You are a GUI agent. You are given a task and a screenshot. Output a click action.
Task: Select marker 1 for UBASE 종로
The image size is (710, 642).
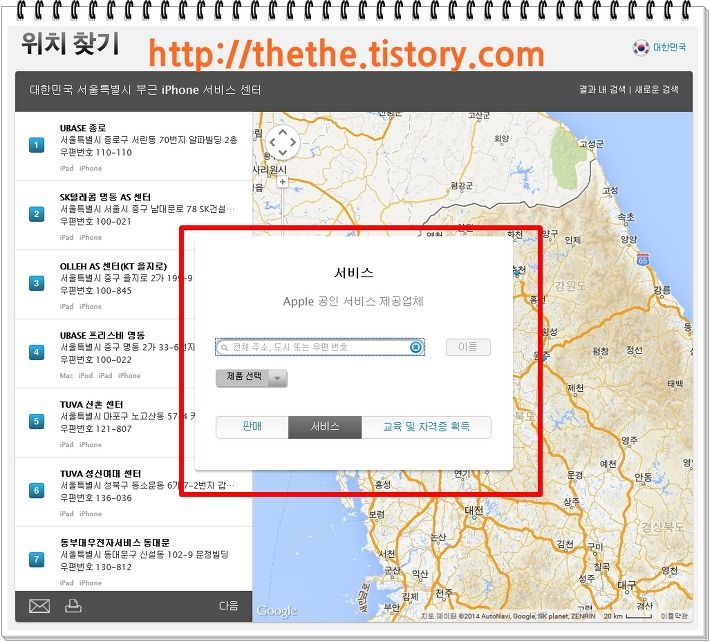[x=37, y=145]
